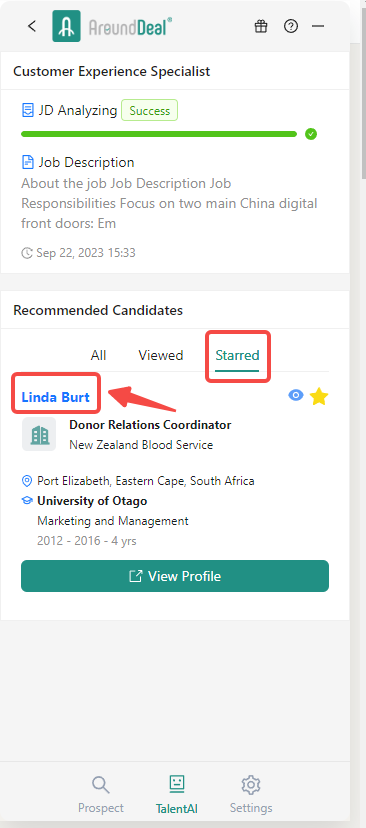Open the gift rewards icon
The height and width of the screenshot is (828, 366).
click(x=261, y=26)
